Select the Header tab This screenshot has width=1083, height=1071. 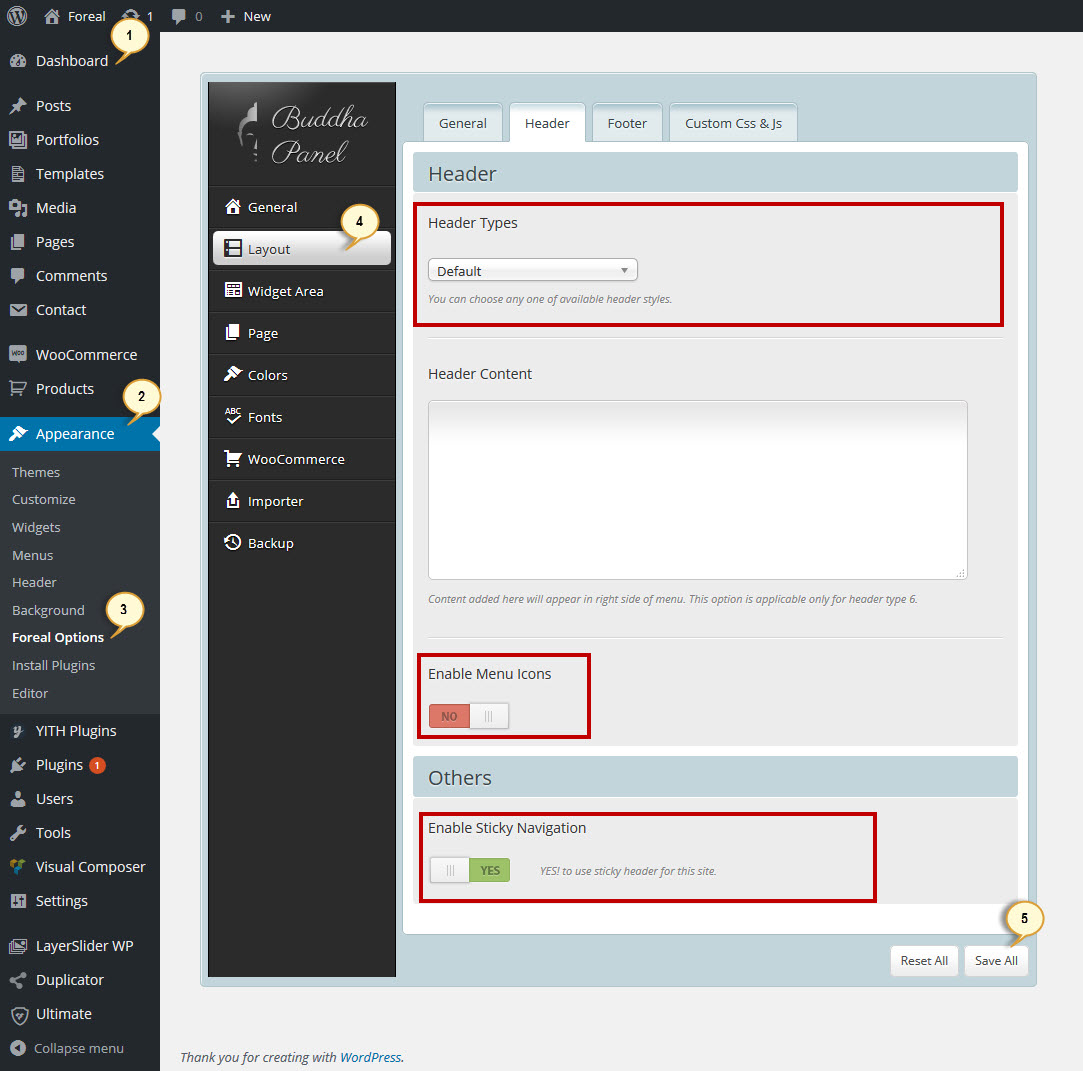point(547,123)
